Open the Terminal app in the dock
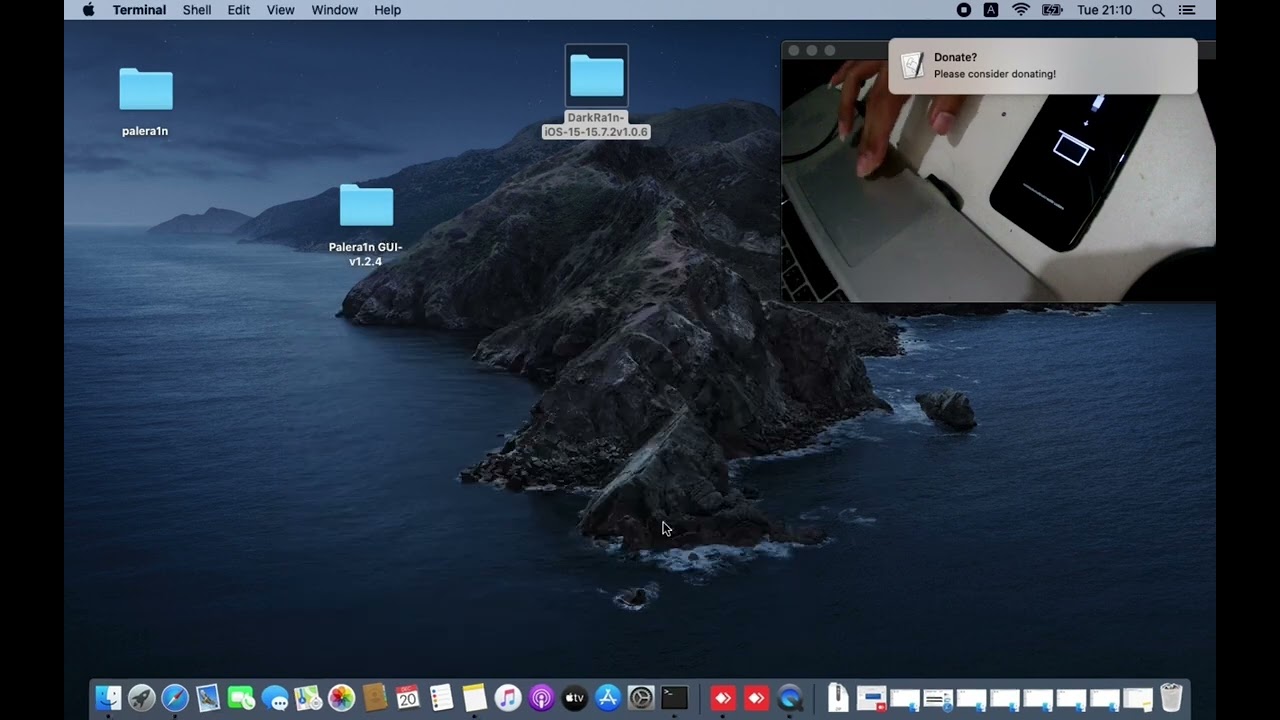1280x720 pixels. coord(675,697)
